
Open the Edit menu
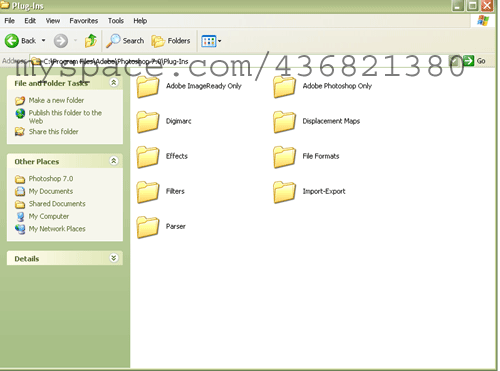(30, 21)
